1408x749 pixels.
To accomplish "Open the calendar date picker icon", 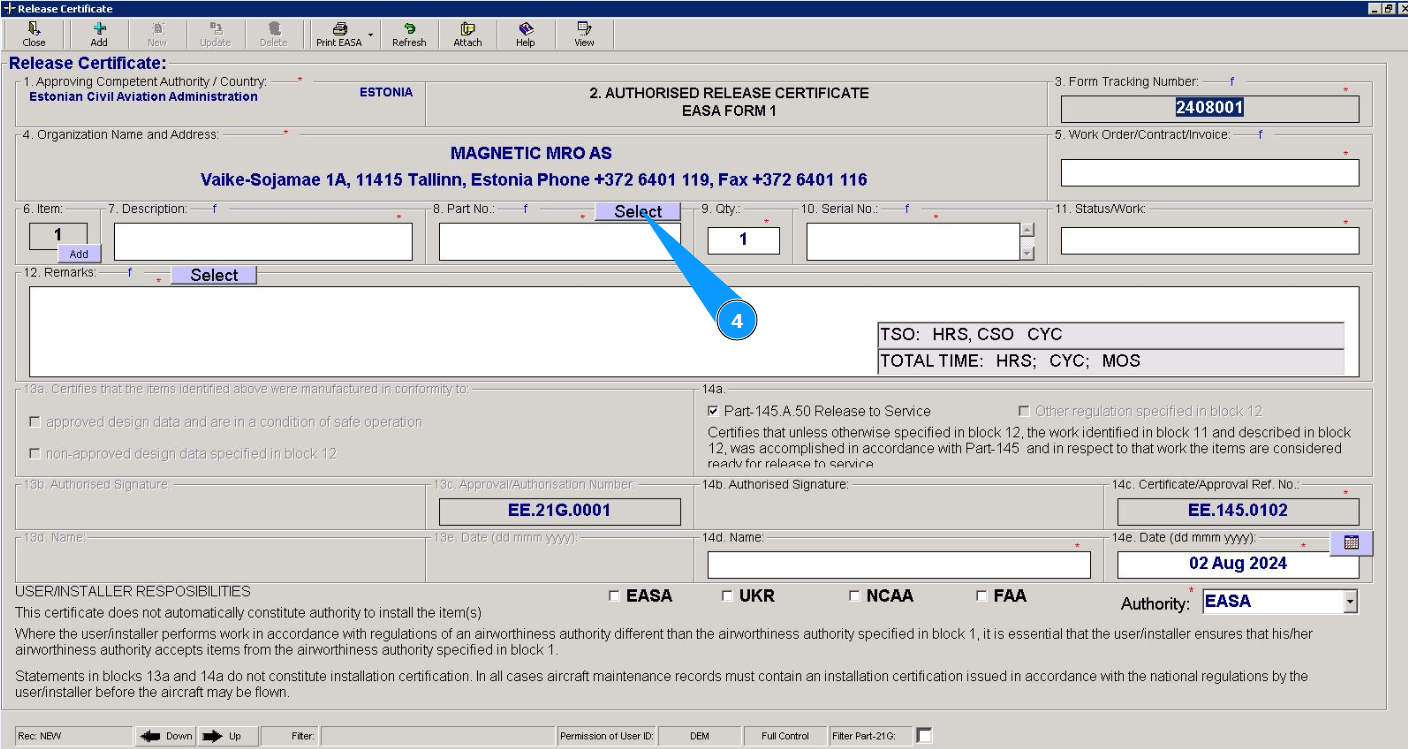I will click(x=1351, y=543).
